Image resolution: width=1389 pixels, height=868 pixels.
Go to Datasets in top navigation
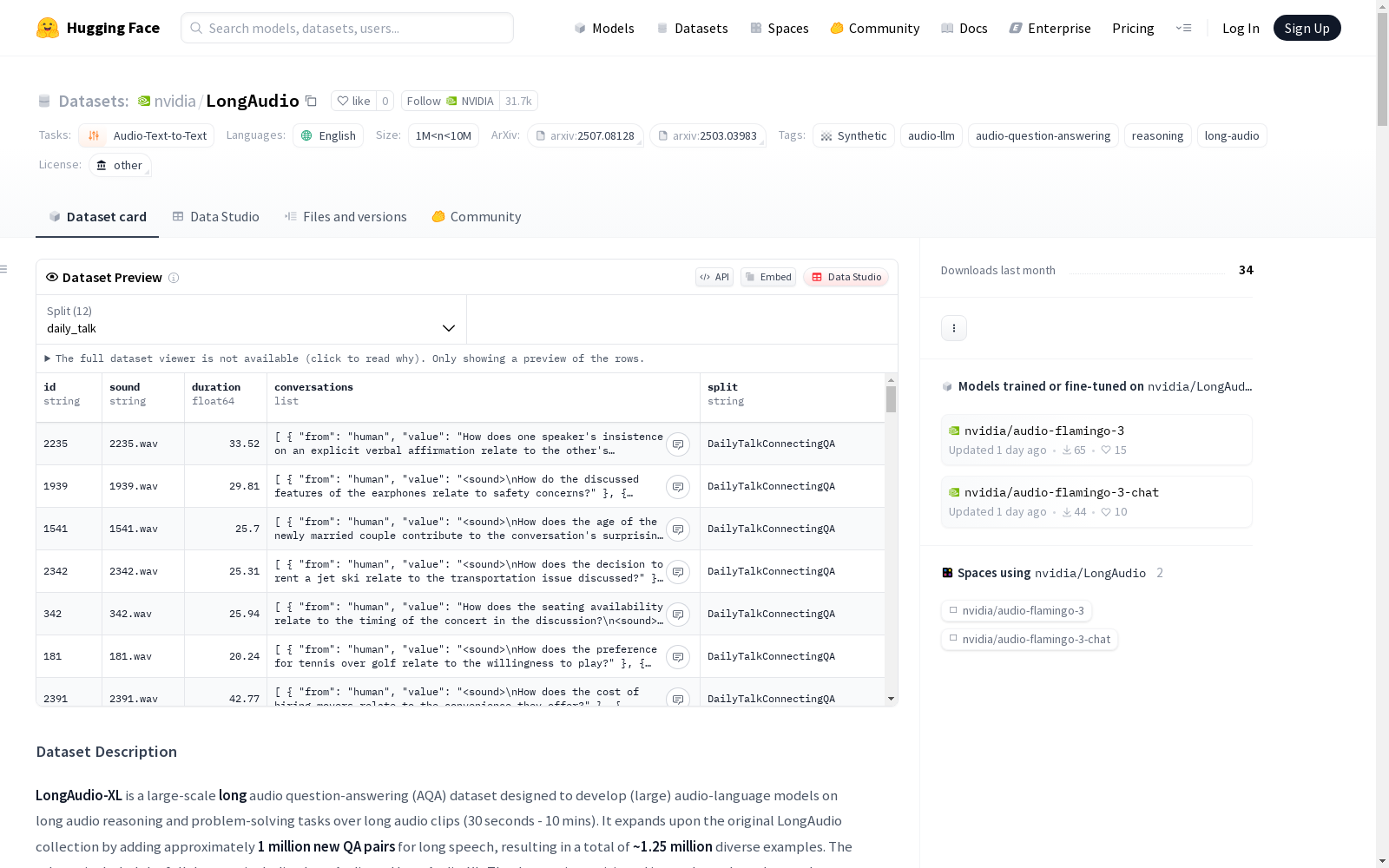692,28
